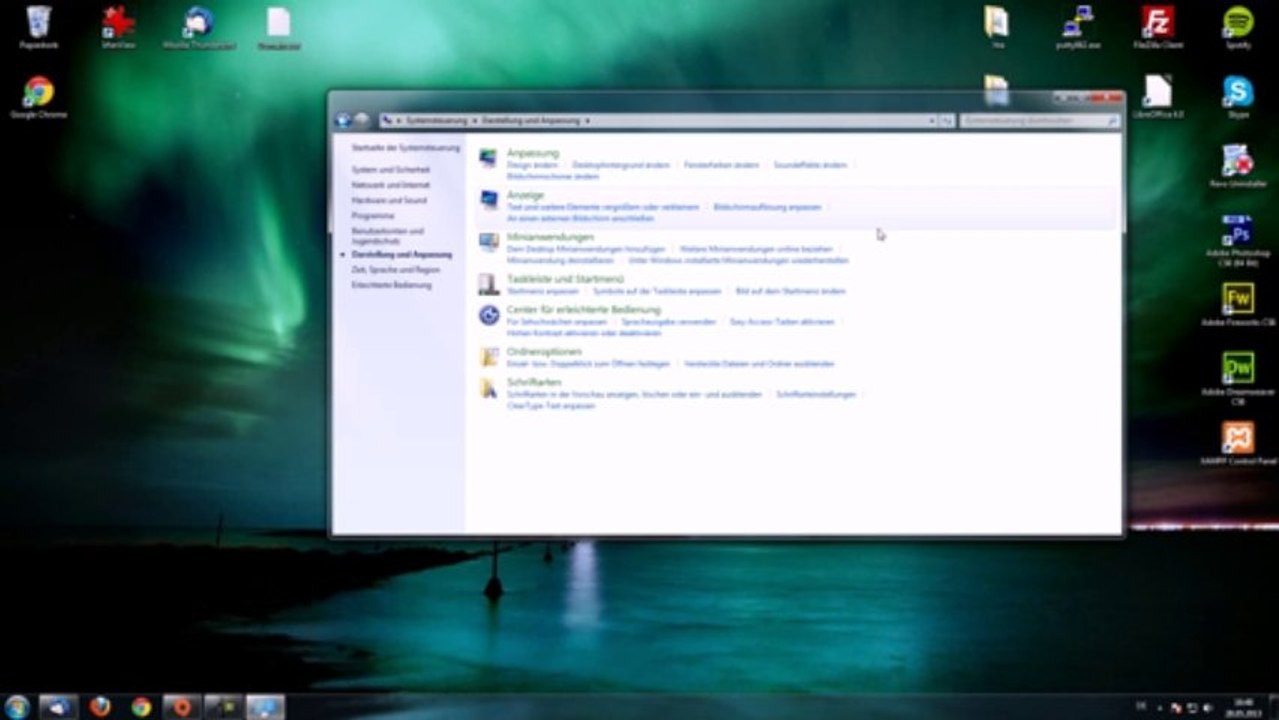The image size is (1279, 720).
Task: Select the Google Chrome desktop icon
Action: click(38, 97)
